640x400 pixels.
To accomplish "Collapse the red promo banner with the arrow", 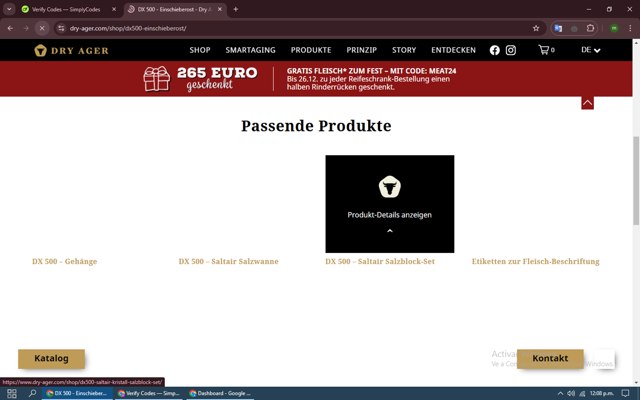I will point(587,103).
